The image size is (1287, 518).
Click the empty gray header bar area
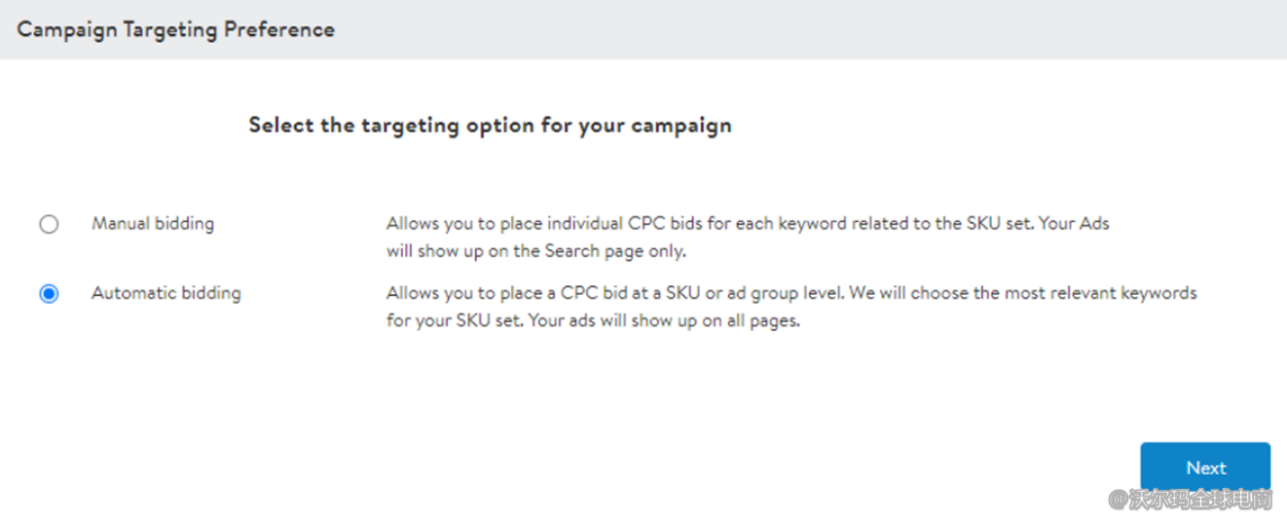tap(800, 29)
